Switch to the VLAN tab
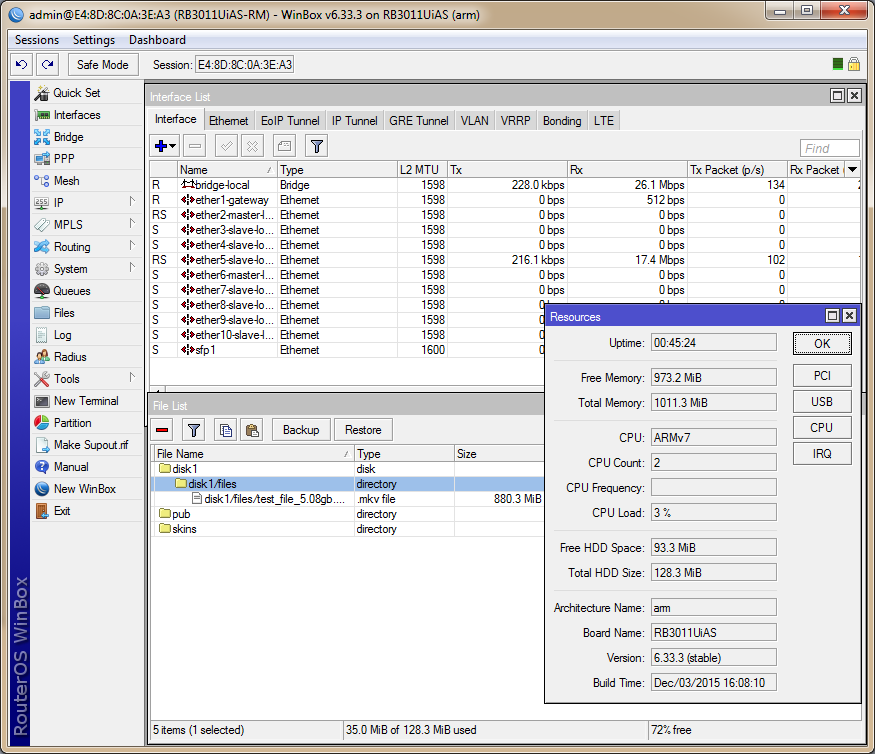875x754 pixels. coord(474,121)
